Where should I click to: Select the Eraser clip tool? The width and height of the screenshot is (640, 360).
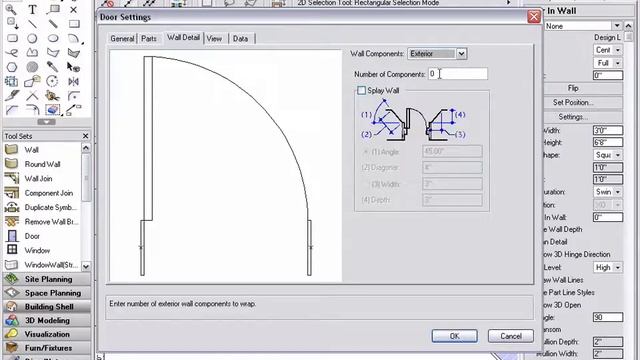tap(53, 110)
